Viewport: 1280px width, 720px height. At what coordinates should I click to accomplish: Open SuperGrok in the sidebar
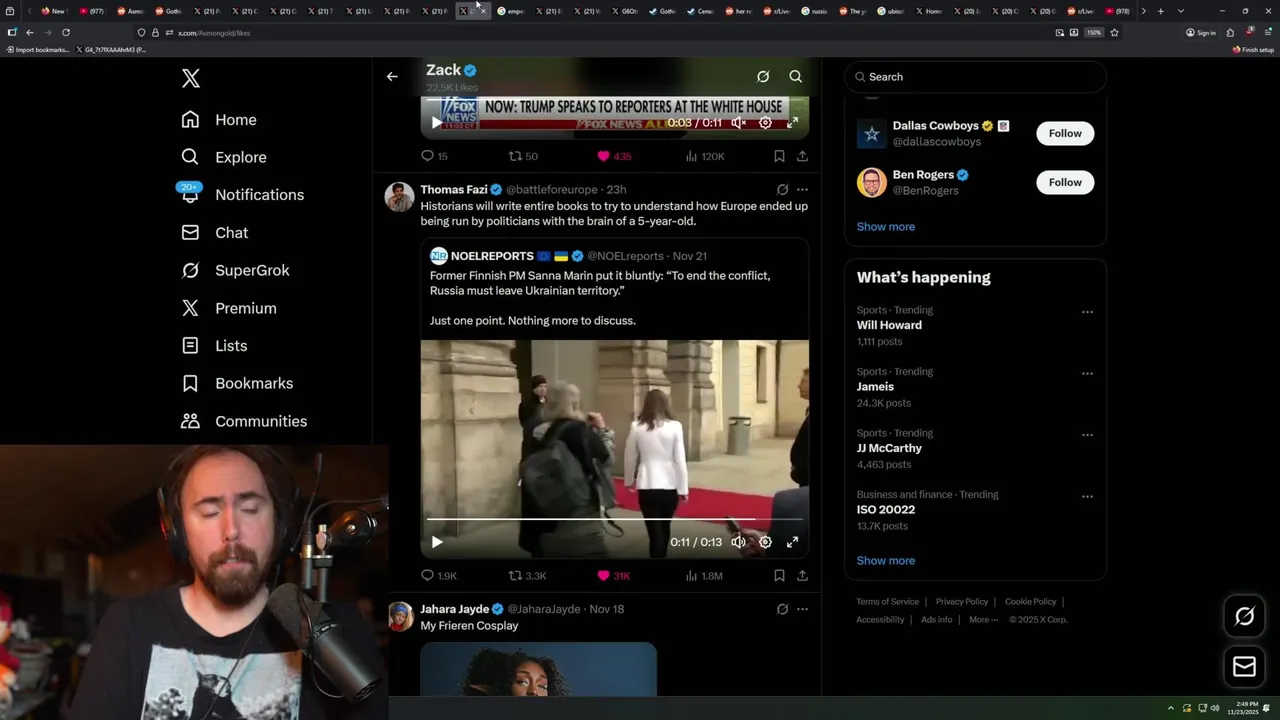pyautogui.click(x=235, y=271)
